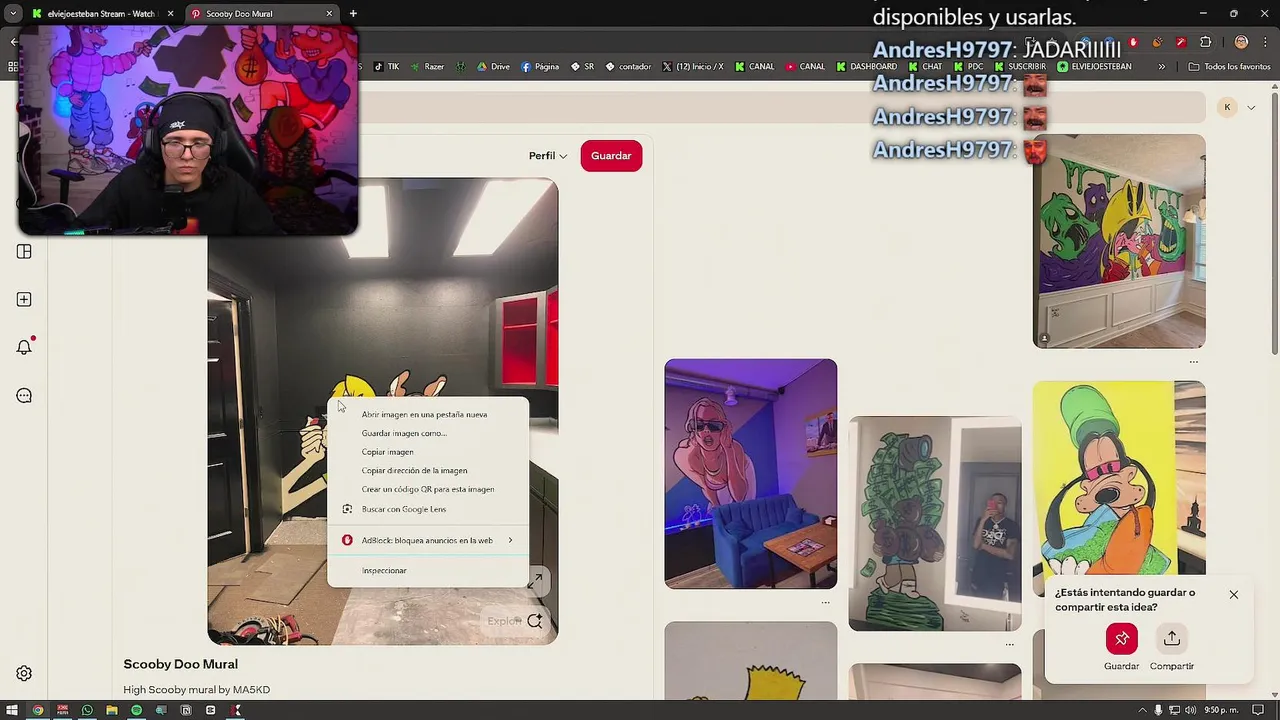Select Abrir imagen en una pestaña nueva
Screen dimensions: 1280x720
click(428, 414)
